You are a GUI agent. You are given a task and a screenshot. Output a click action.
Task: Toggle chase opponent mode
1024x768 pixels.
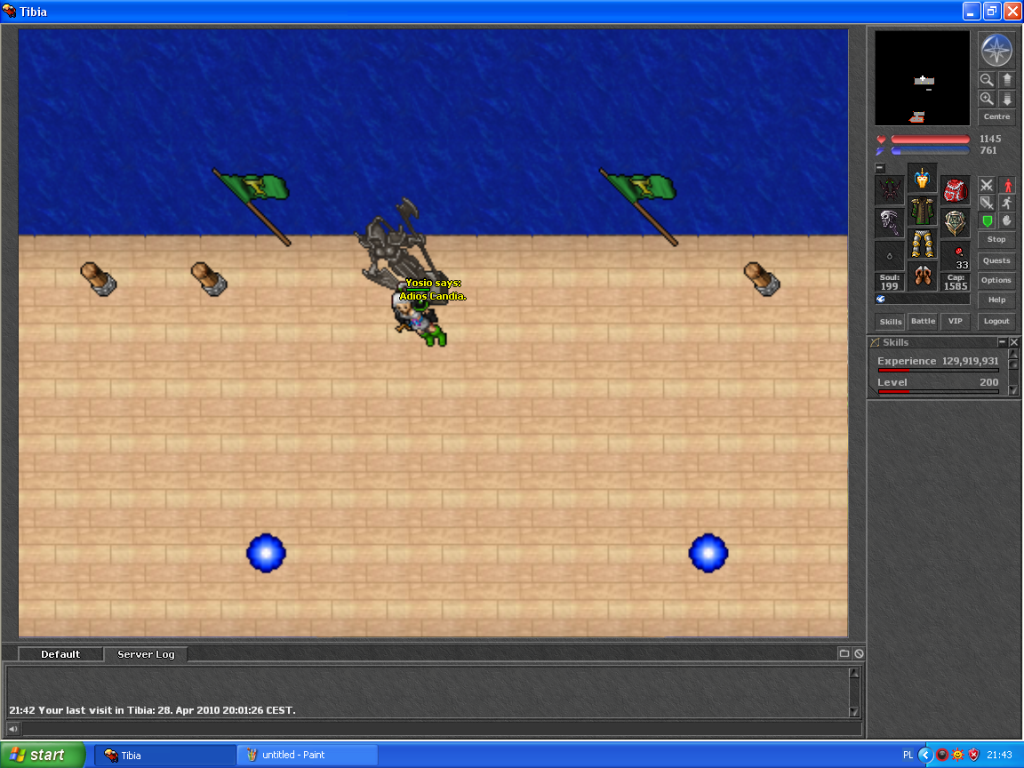(1007, 203)
